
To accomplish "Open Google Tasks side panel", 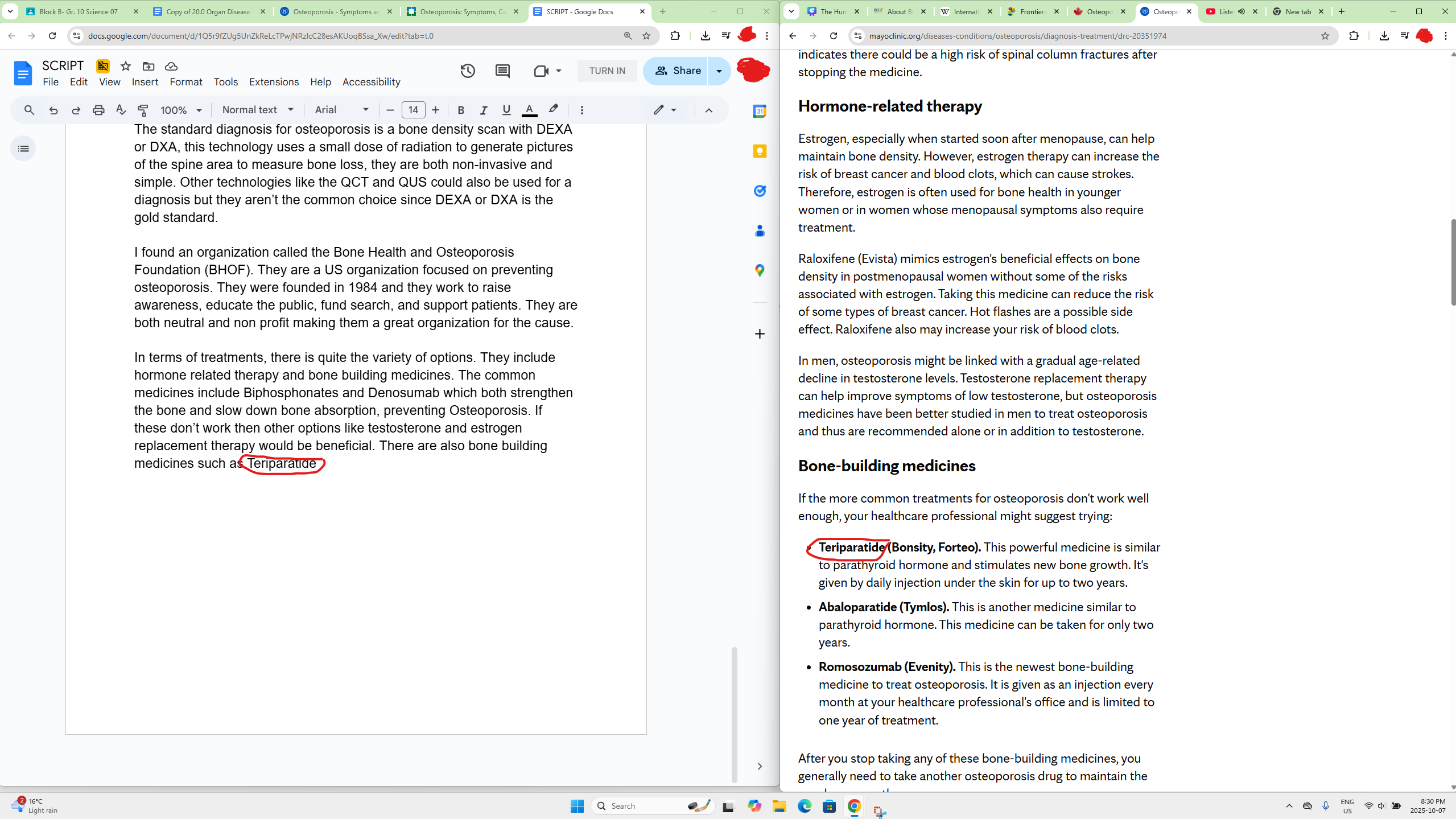I will point(760,191).
